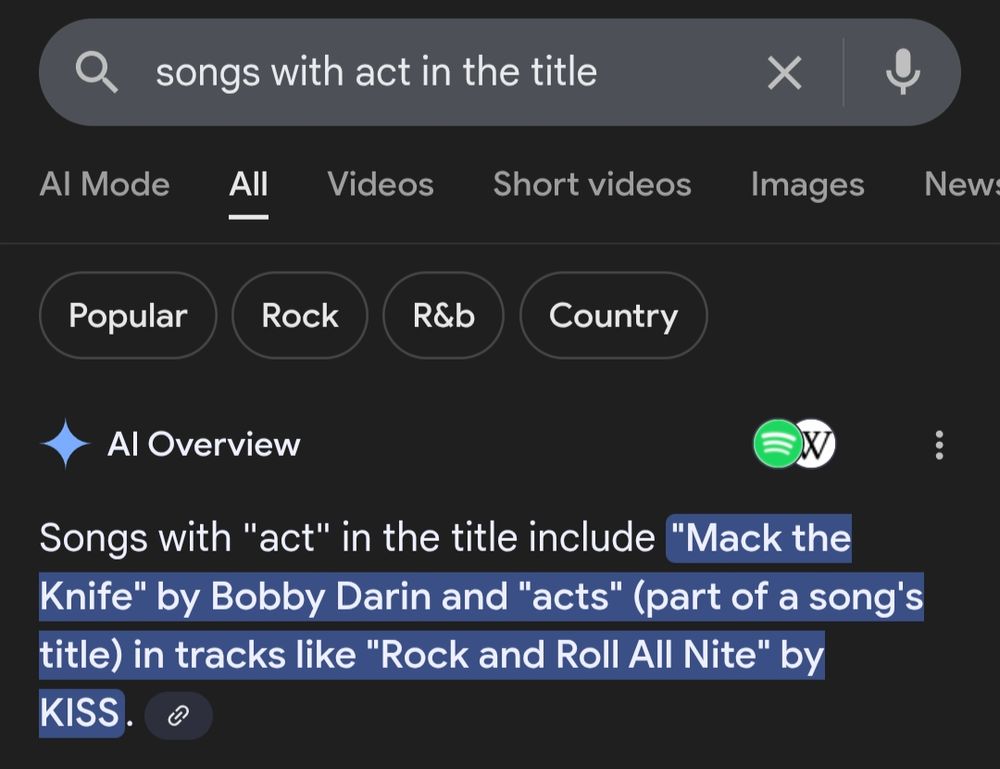Apply the Country filter chip
The height and width of the screenshot is (769, 1000).
point(613,316)
